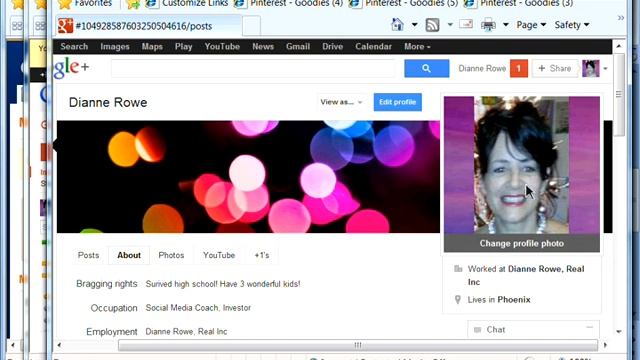Open Pinterest - Goodies (4) favorite
This screenshot has width=640, height=360.
pyautogui.click(x=288, y=4)
